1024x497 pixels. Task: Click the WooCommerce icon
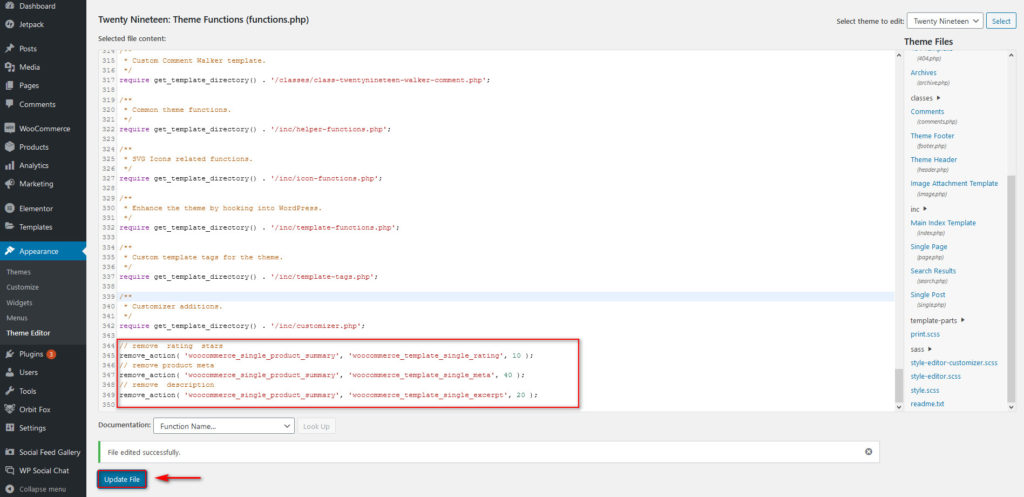point(9,129)
